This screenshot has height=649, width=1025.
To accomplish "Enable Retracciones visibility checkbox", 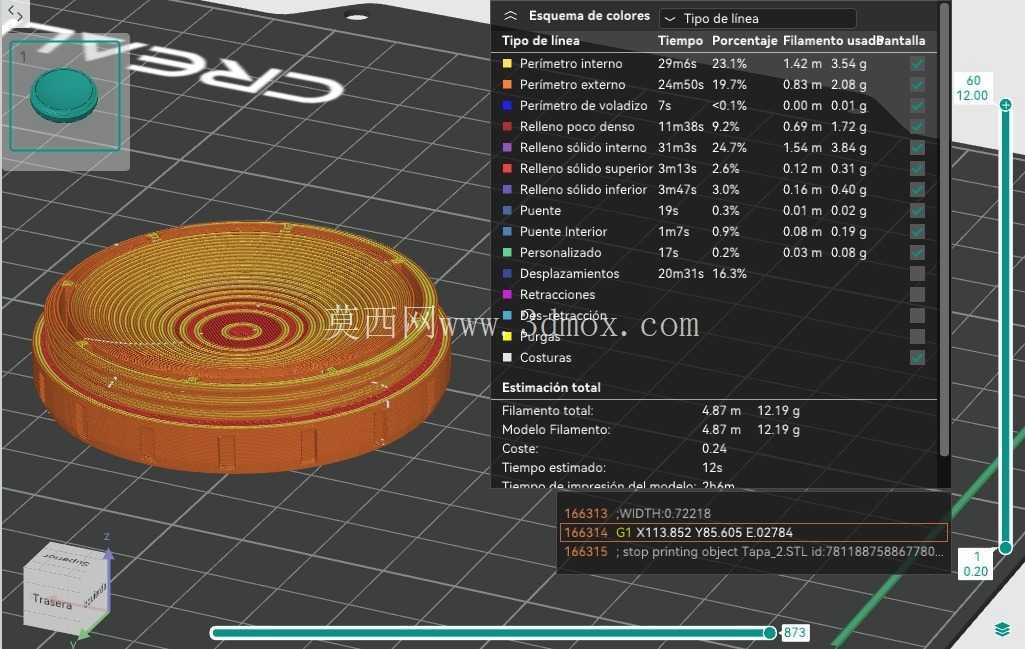I will click(917, 294).
